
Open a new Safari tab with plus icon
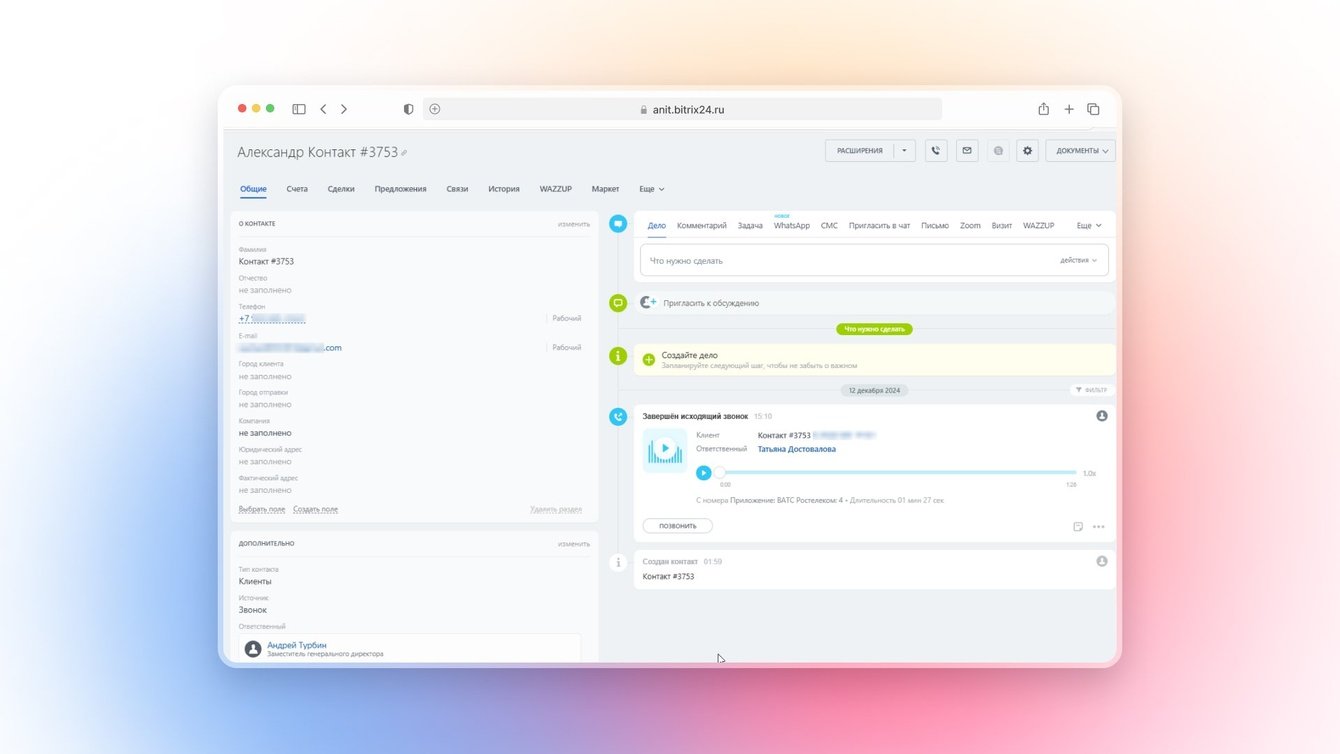tap(1069, 109)
